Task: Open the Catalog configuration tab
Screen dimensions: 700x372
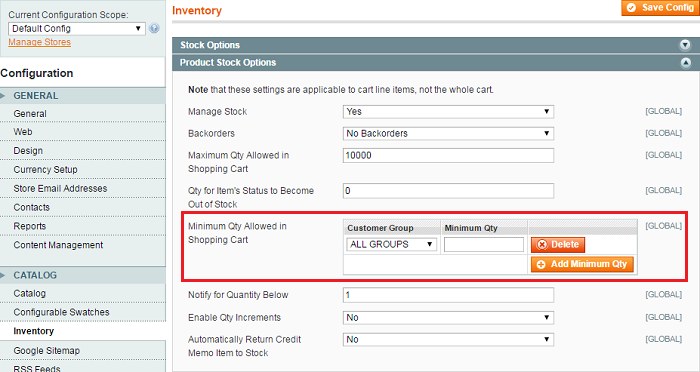Action: point(83,293)
